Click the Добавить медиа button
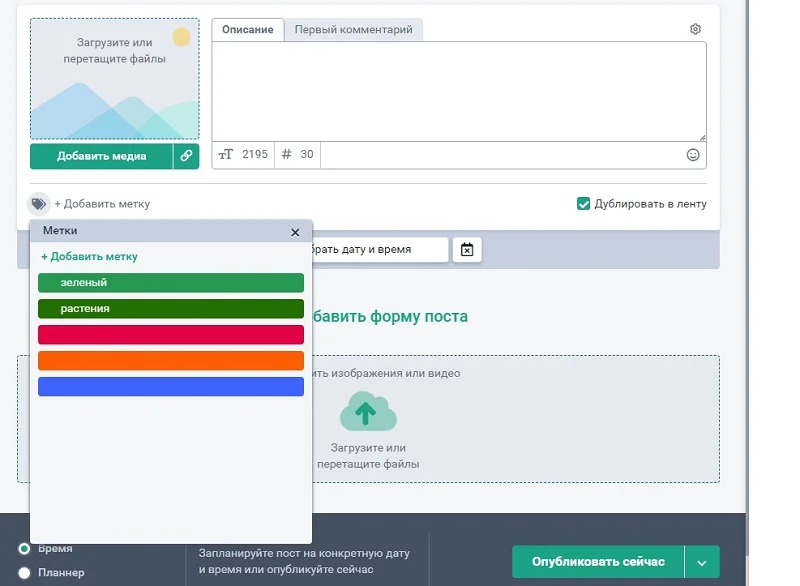 tap(101, 156)
